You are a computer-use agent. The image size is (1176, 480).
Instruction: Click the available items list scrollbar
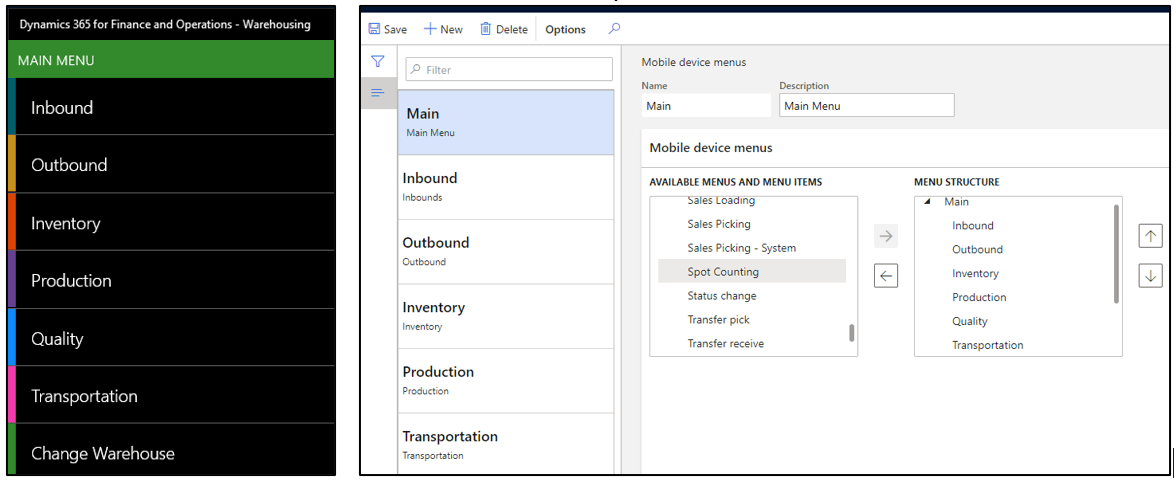(x=851, y=332)
